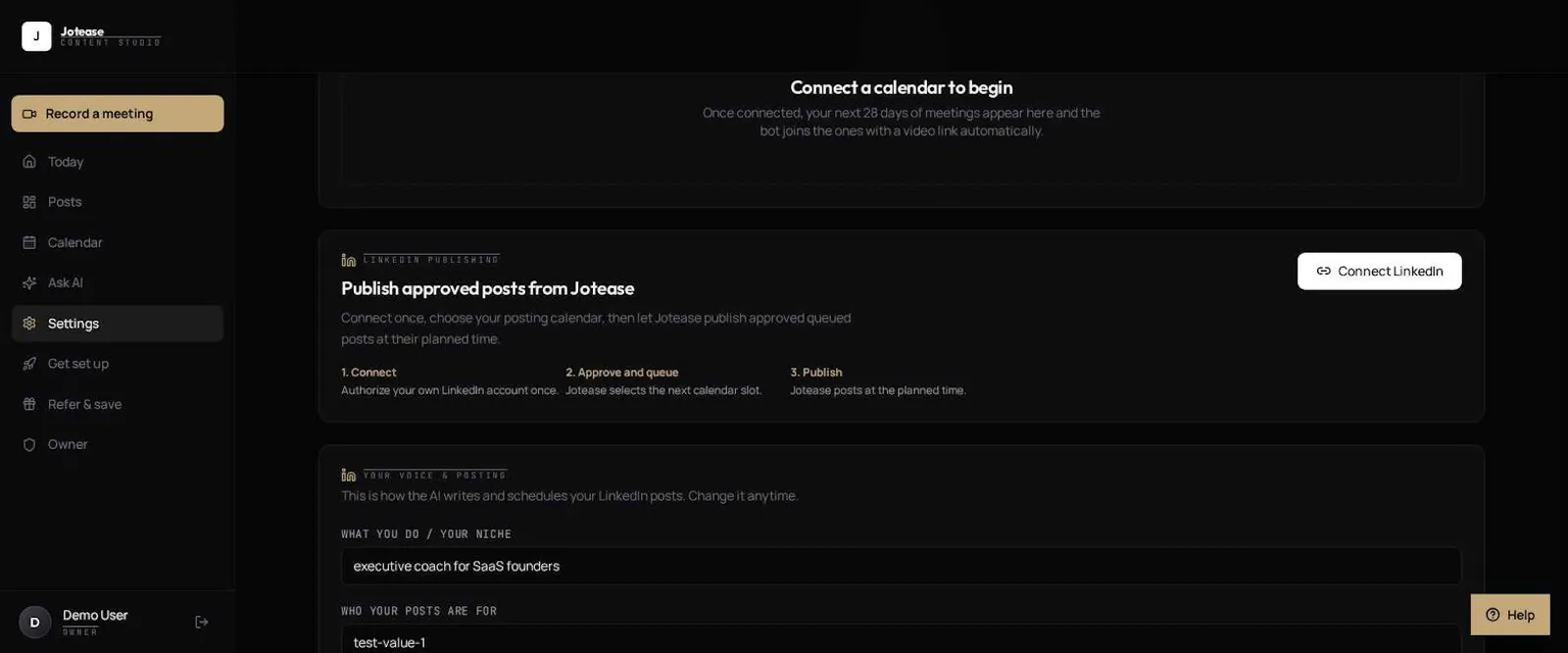Click the Get set up rocket icon

pos(29,364)
